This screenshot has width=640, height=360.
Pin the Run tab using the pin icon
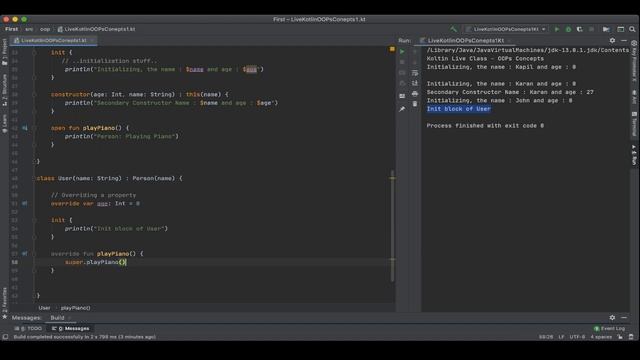pos(402,109)
